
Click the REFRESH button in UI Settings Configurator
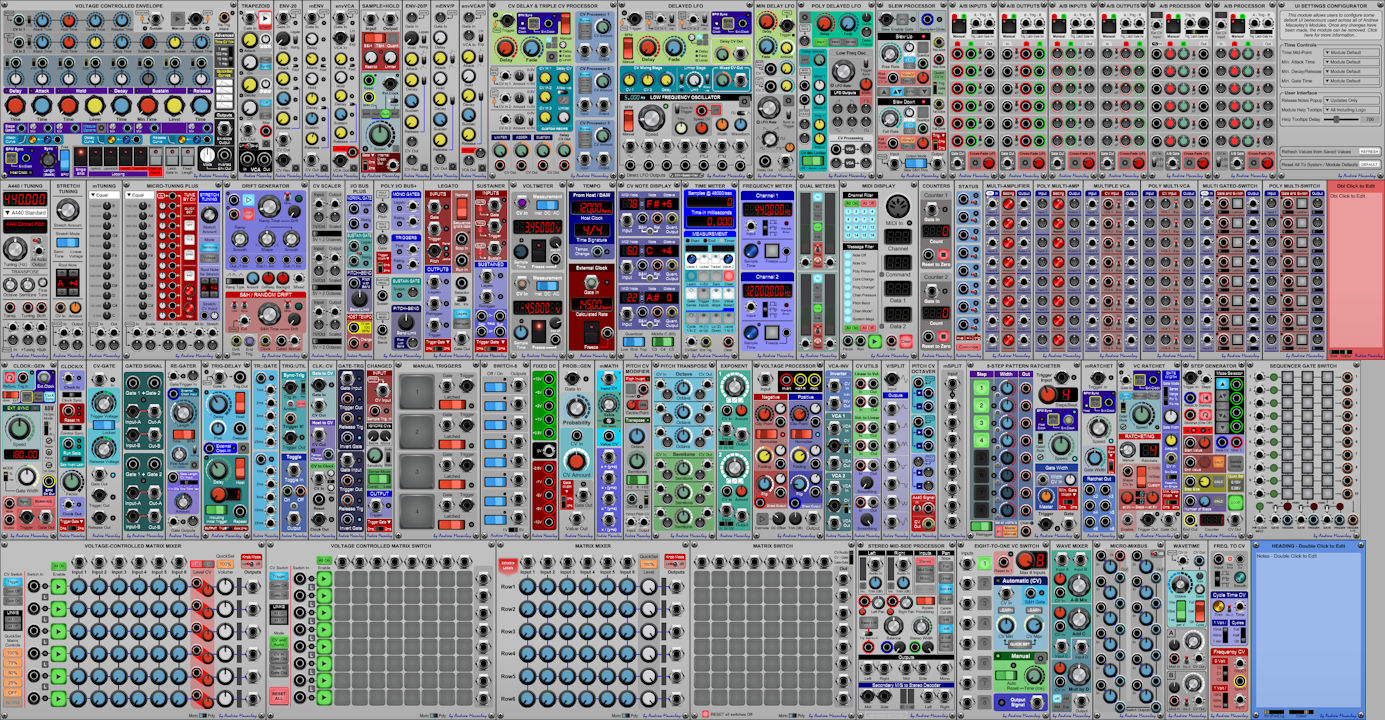pos(1369,151)
